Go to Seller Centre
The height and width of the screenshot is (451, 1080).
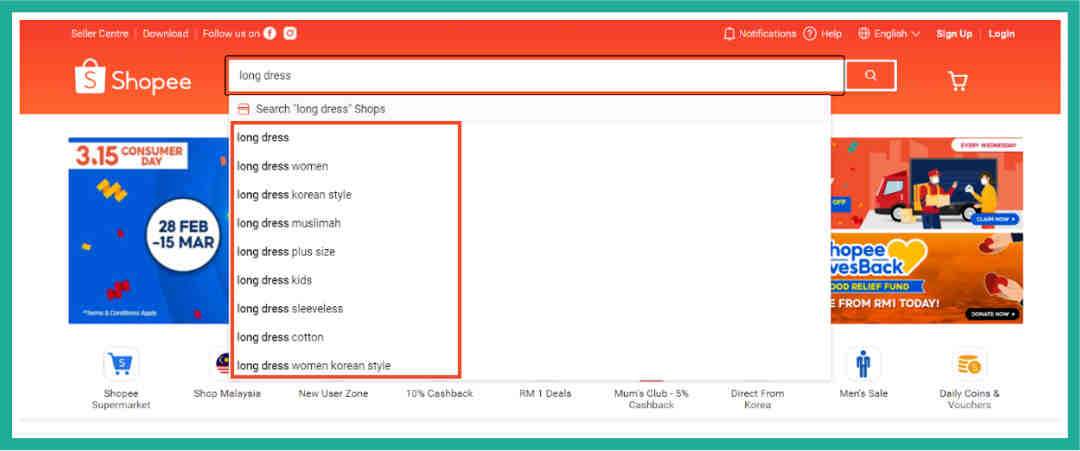click(x=99, y=34)
